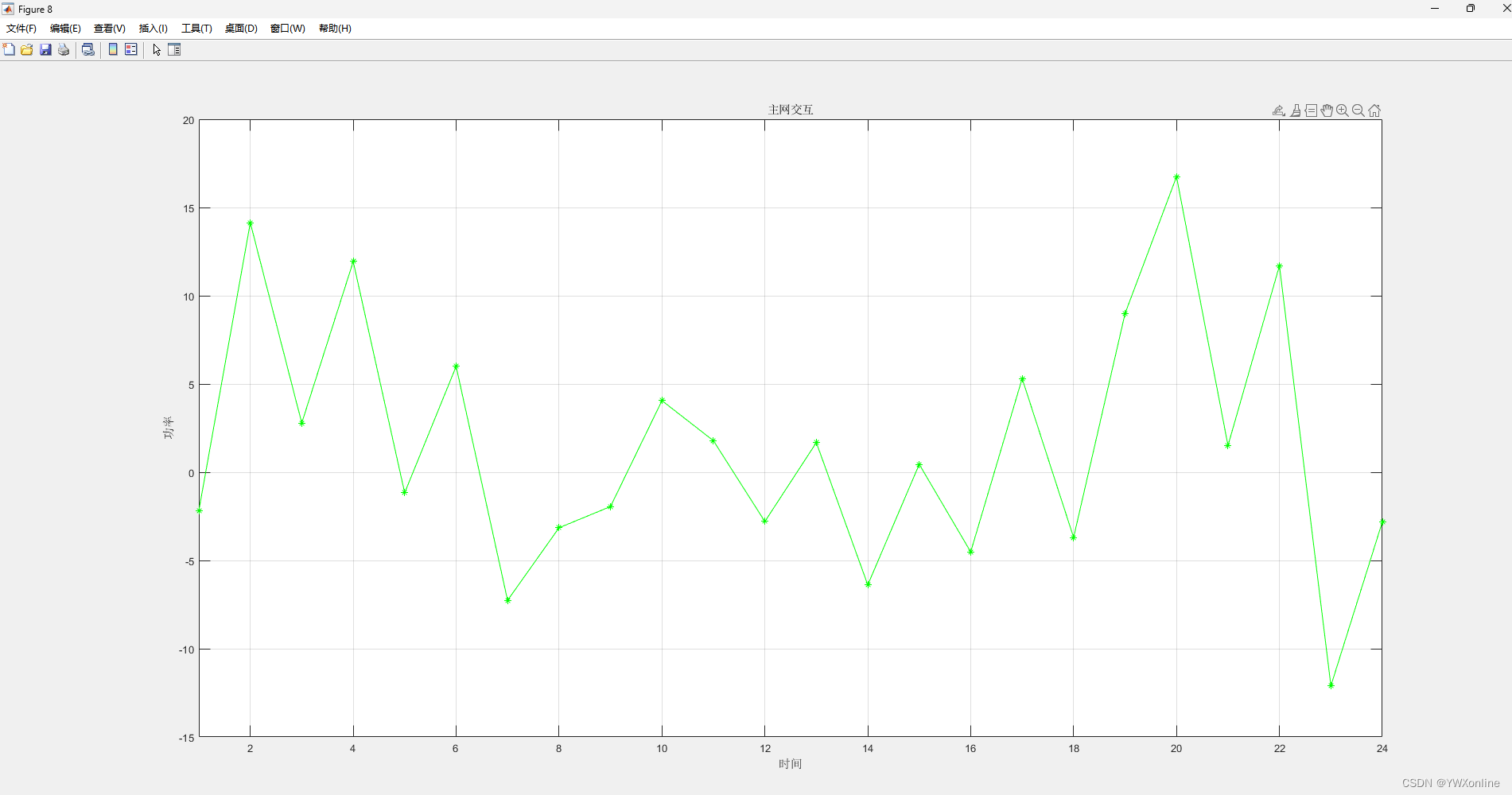The width and height of the screenshot is (1512, 795).
Task: Click the MATLAB logo in title bar
Action: pyautogui.click(x=8, y=9)
